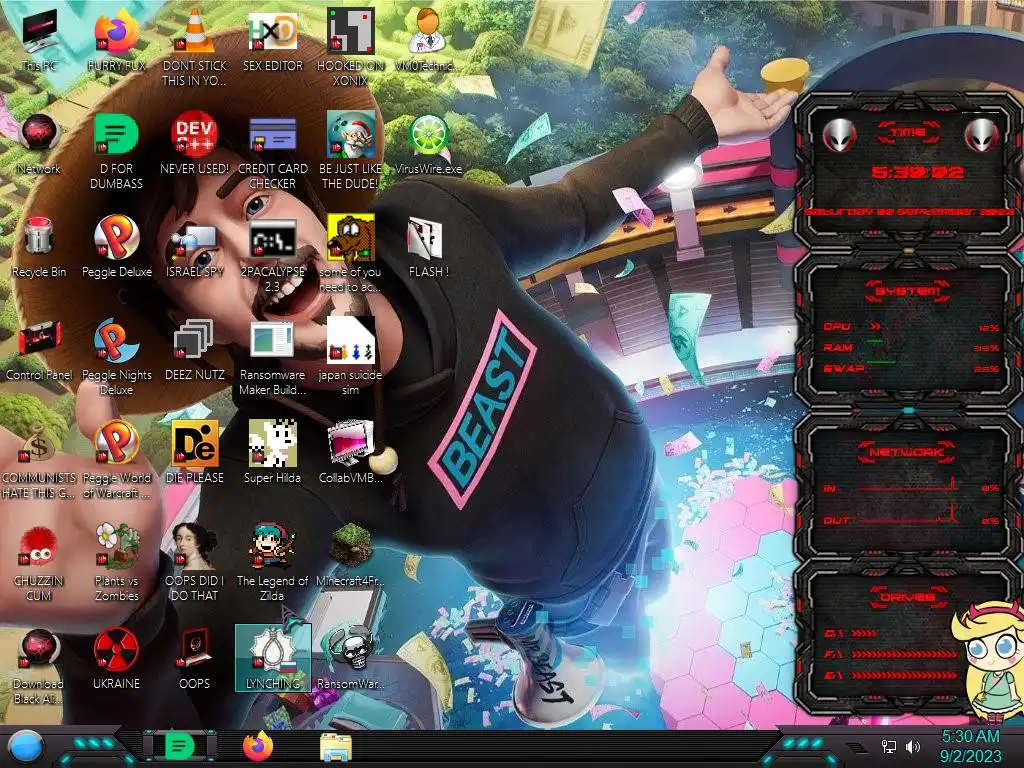Image resolution: width=1024 pixels, height=768 pixels.
Task: Launch Plants vs Zombies from the desktop
Action: click(116, 563)
